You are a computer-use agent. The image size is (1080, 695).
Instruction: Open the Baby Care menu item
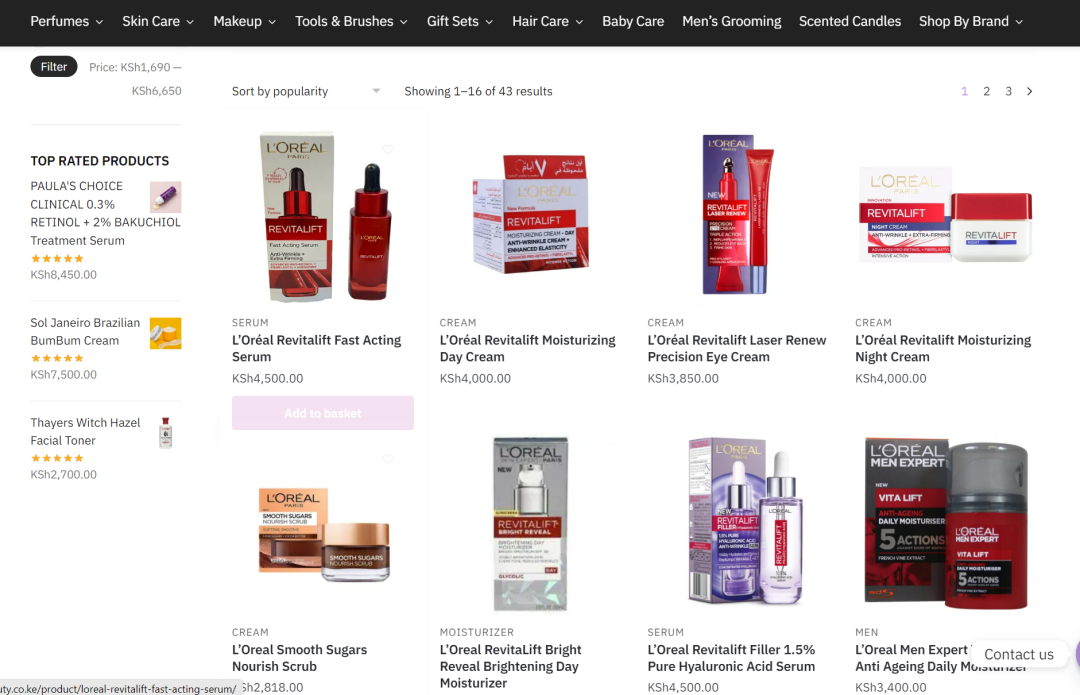633,21
